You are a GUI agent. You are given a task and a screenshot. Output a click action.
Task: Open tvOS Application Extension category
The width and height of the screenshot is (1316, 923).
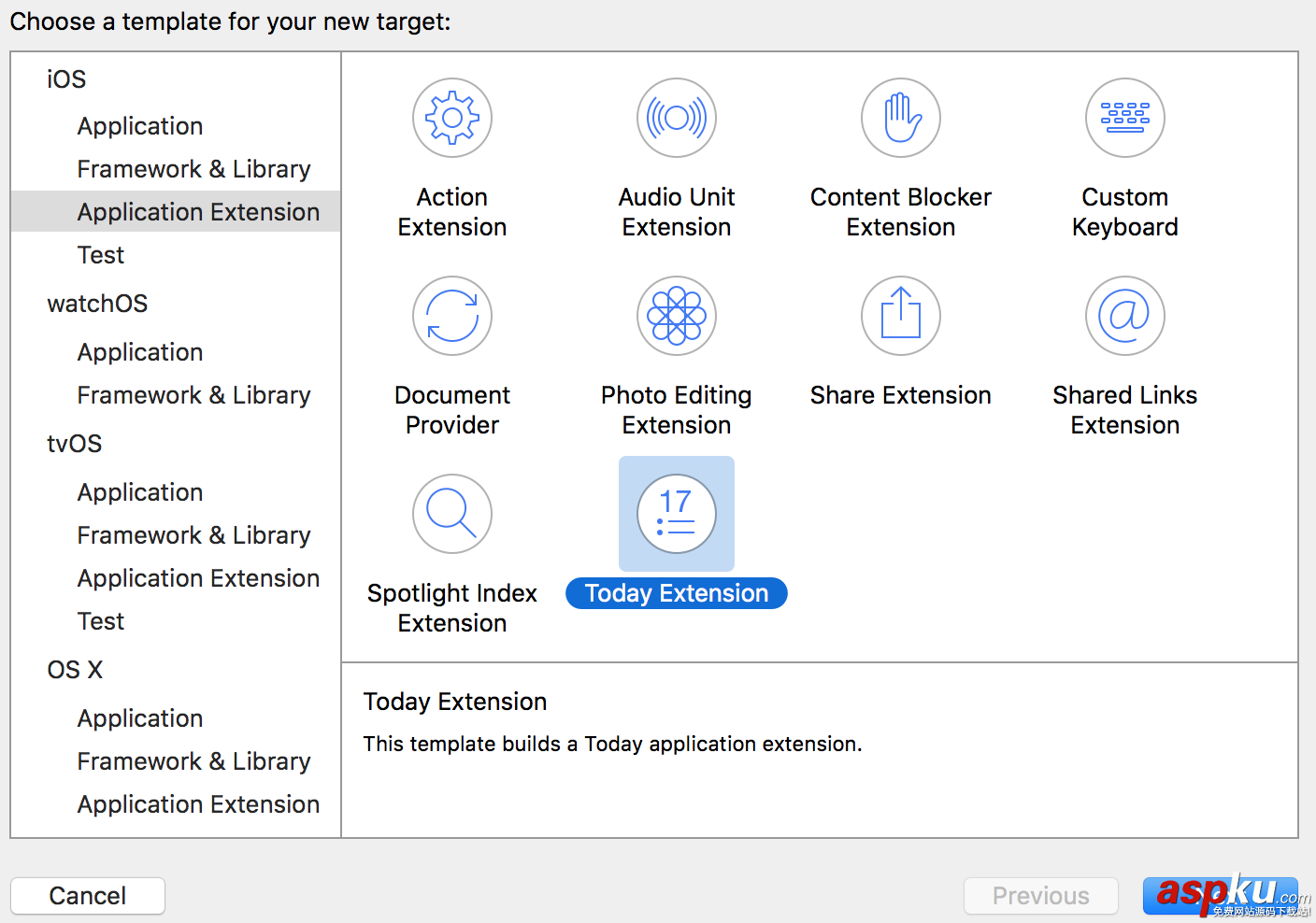198,578
